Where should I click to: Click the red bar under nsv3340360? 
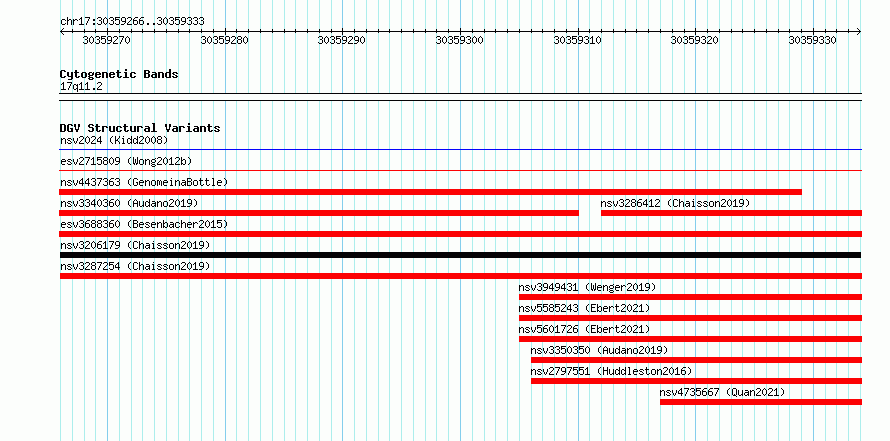click(319, 213)
